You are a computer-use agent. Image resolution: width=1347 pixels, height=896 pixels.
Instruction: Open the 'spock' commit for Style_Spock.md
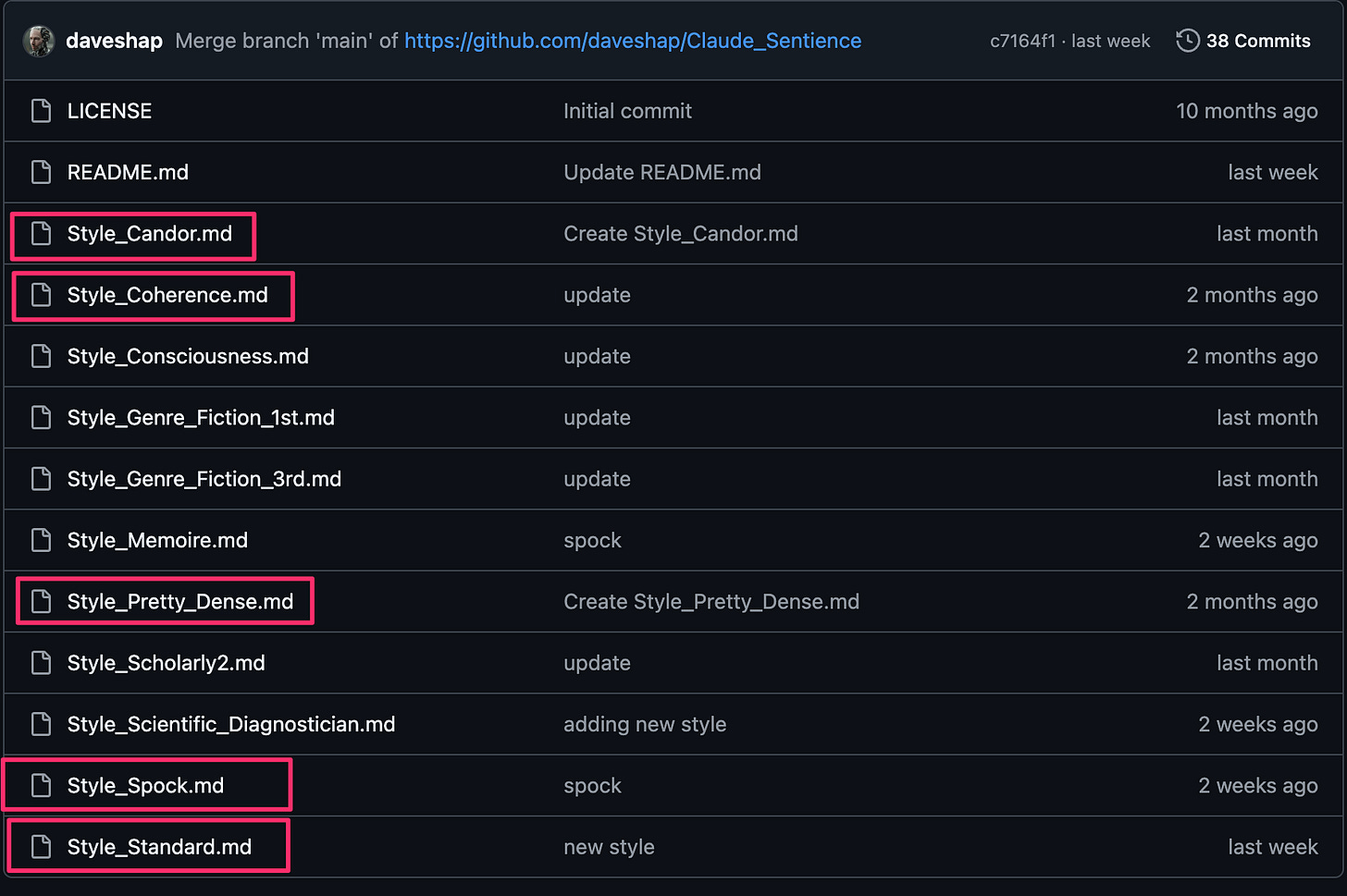592,786
